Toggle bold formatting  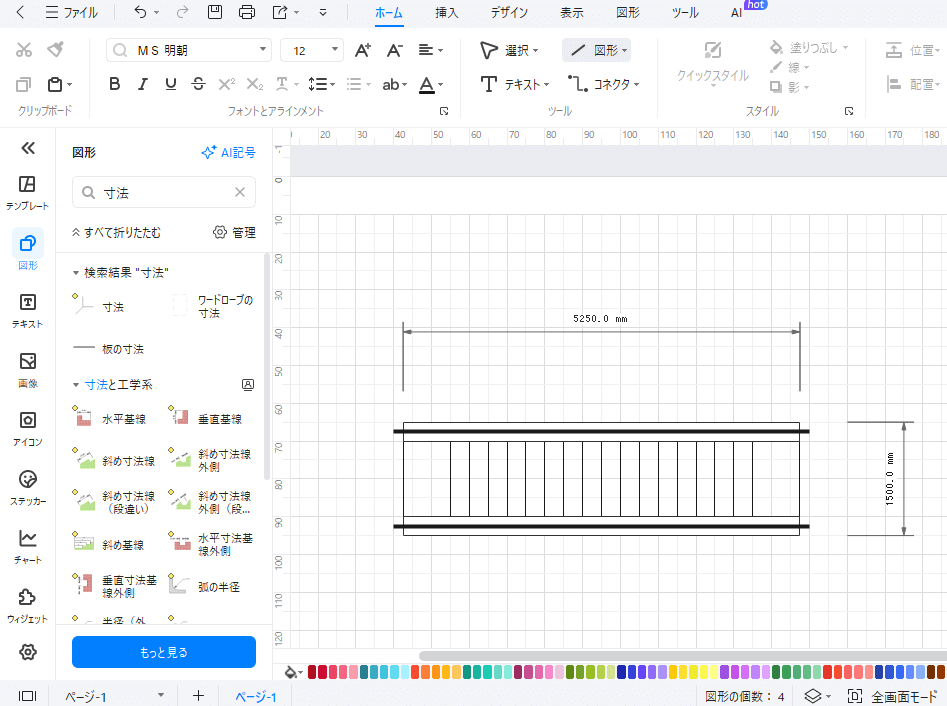click(x=114, y=84)
